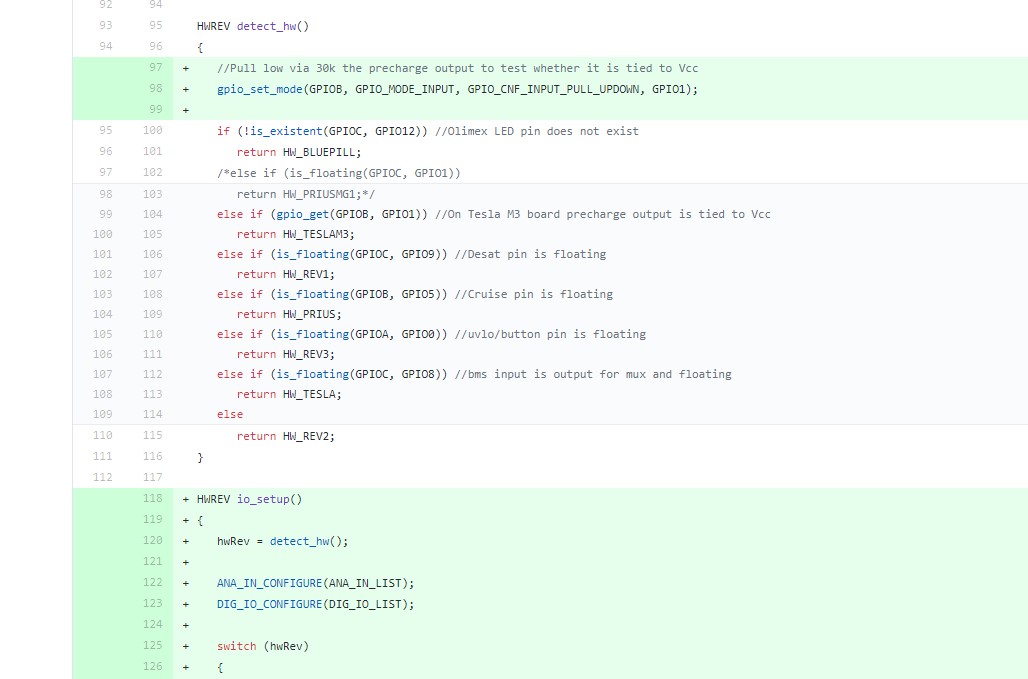Click DIG_IO_CONFIGURE macro call
The height and width of the screenshot is (679, 1028).
(269, 604)
